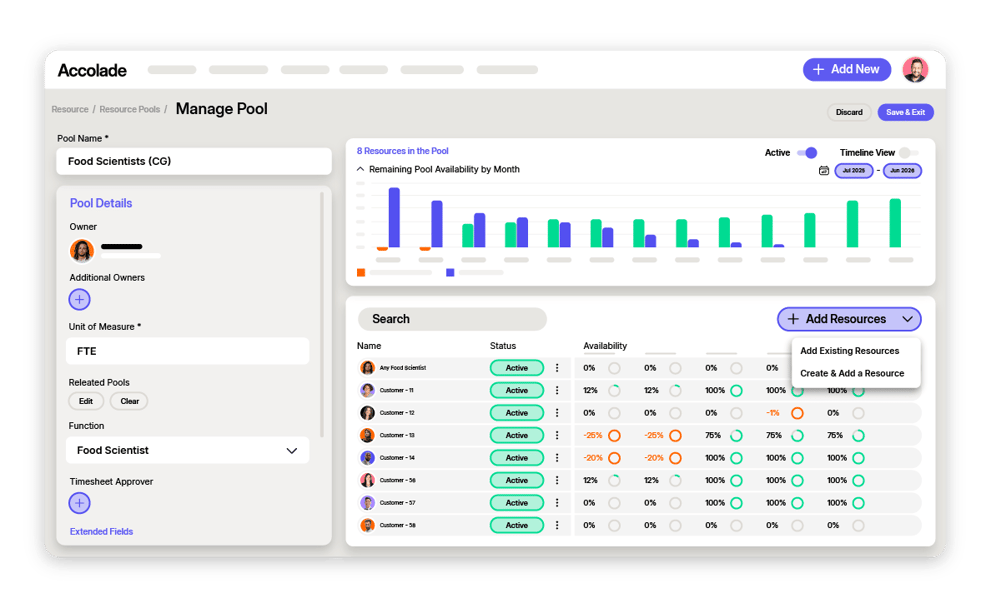Click the Jul 2025 start date pill

click(853, 170)
